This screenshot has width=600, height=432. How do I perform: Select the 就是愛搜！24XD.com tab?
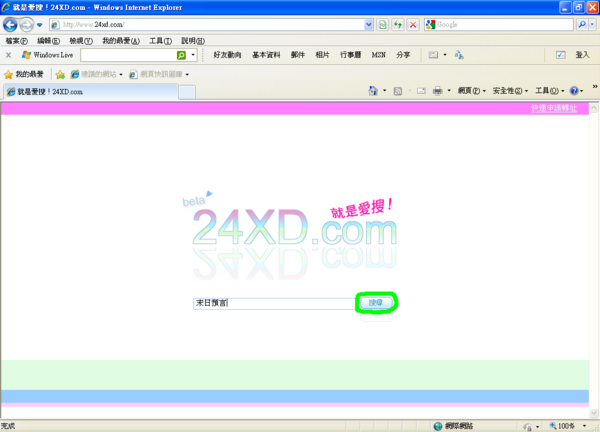click(x=91, y=92)
